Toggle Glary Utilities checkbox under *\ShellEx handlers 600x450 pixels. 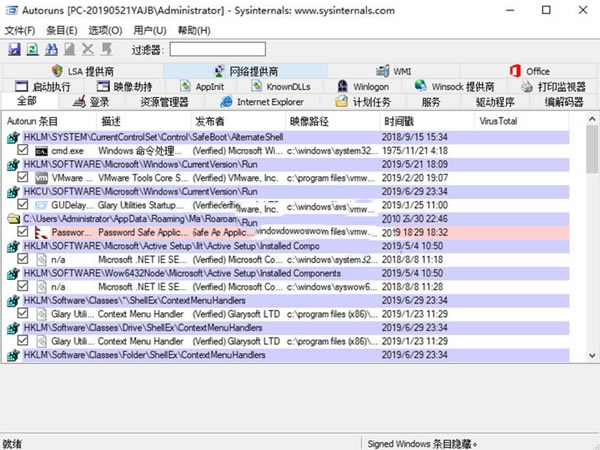point(23,313)
